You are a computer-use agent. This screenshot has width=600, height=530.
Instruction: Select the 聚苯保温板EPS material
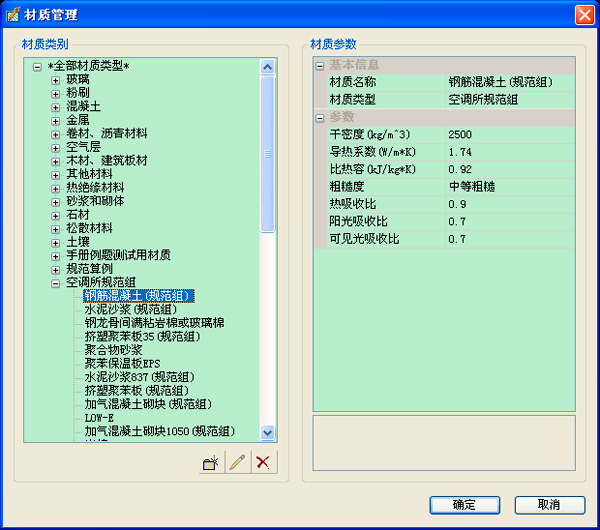pos(122,363)
